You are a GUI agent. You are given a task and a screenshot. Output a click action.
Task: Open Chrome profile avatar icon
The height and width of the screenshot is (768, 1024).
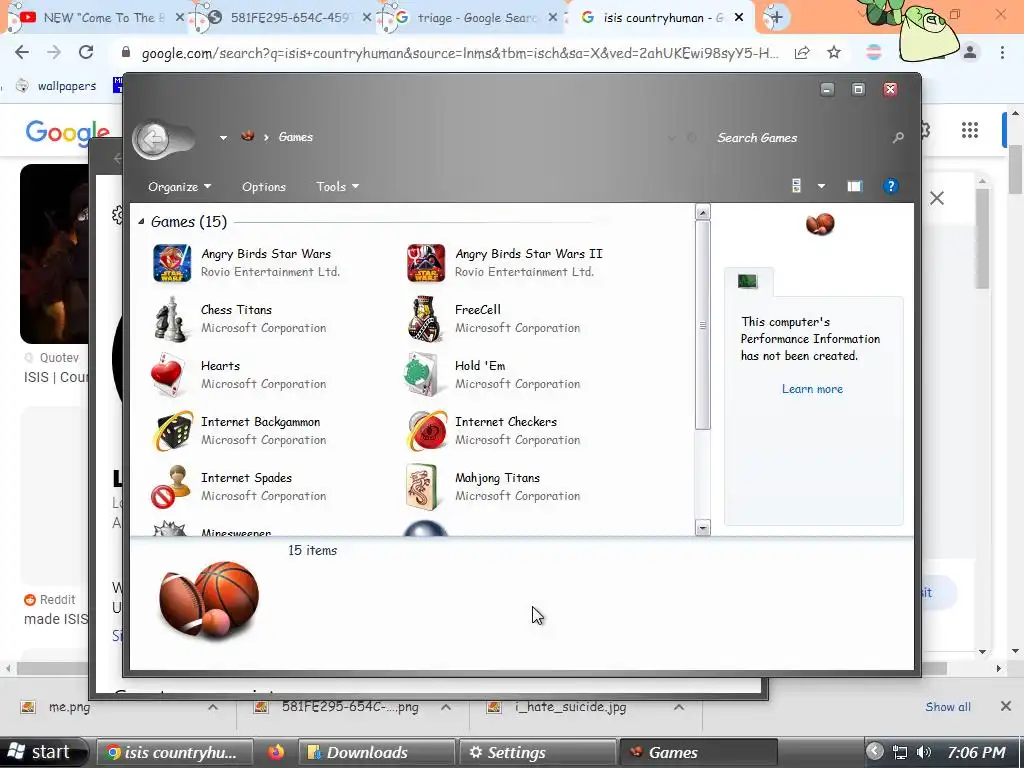pyautogui.click(x=970, y=52)
